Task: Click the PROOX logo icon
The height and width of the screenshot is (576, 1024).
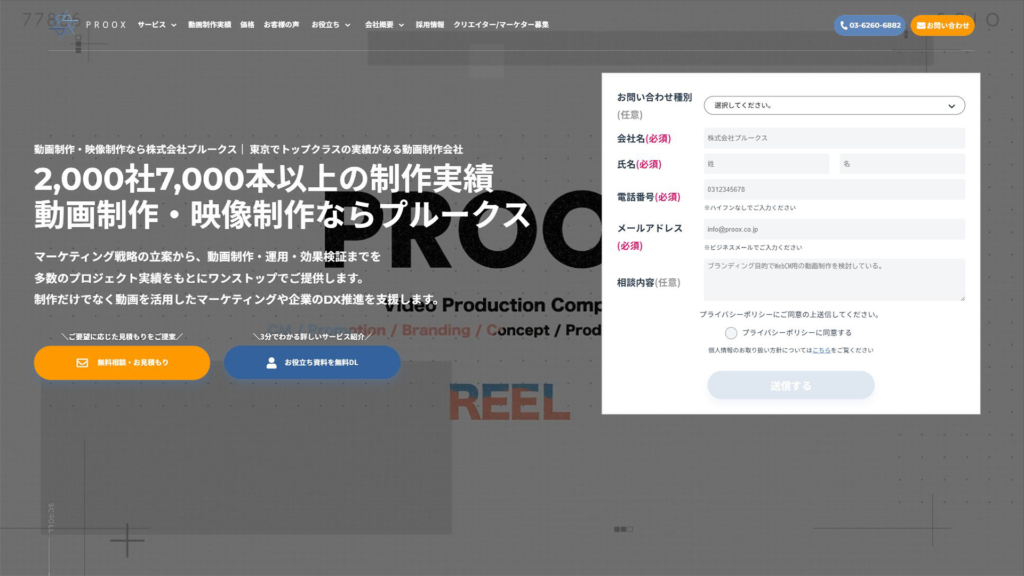Action: pyautogui.click(x=65, y=24)
